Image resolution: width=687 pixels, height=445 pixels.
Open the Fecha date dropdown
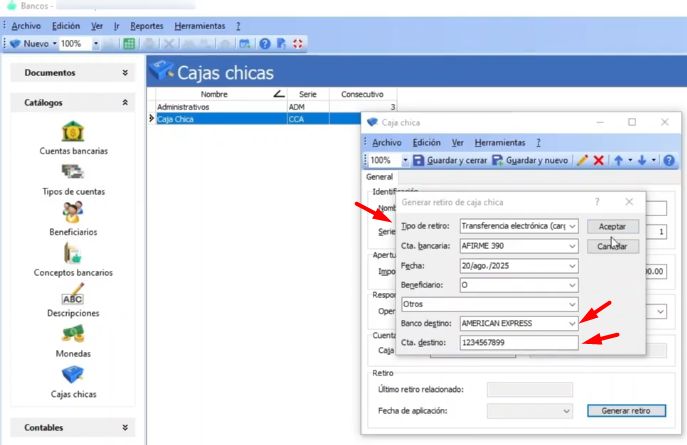click(x=571, y=265)
